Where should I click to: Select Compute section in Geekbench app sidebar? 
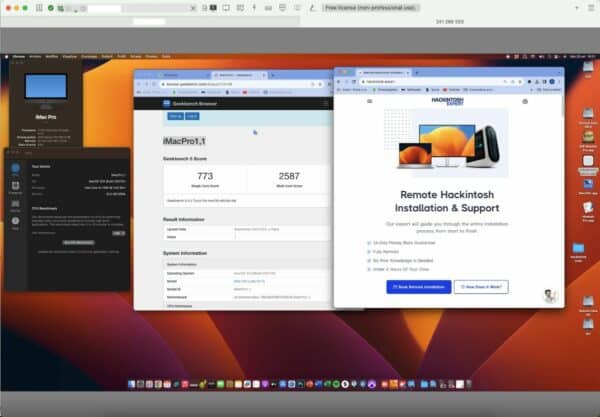point(15,187)
